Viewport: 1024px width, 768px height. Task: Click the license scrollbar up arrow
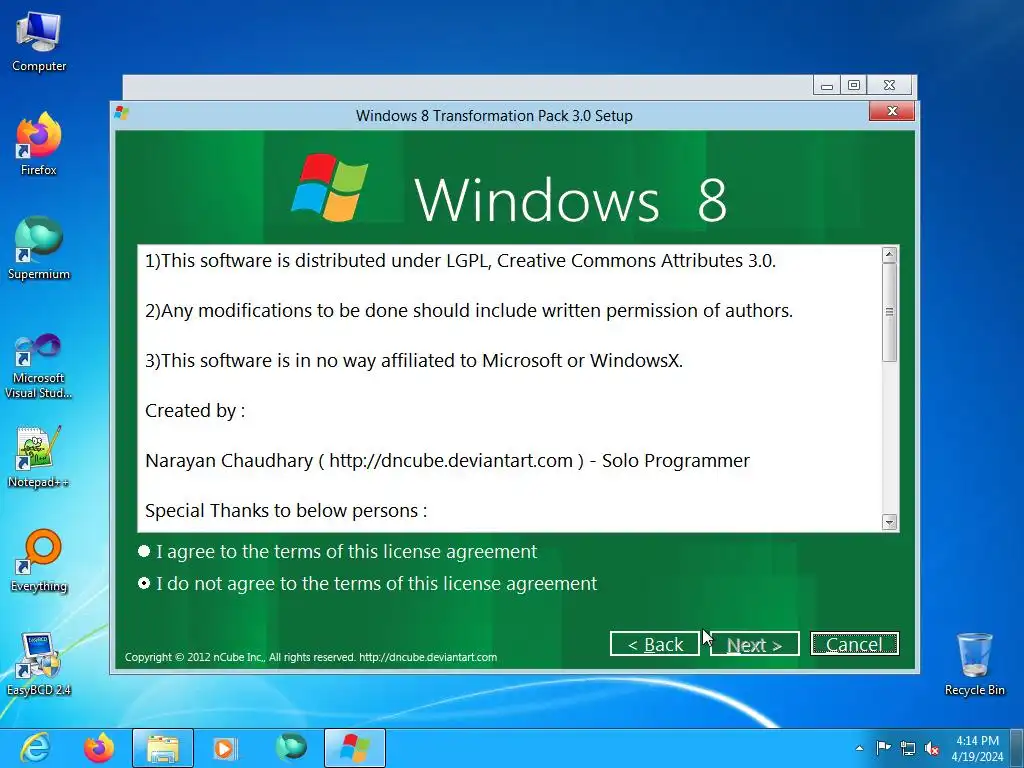tap(889, 255)
